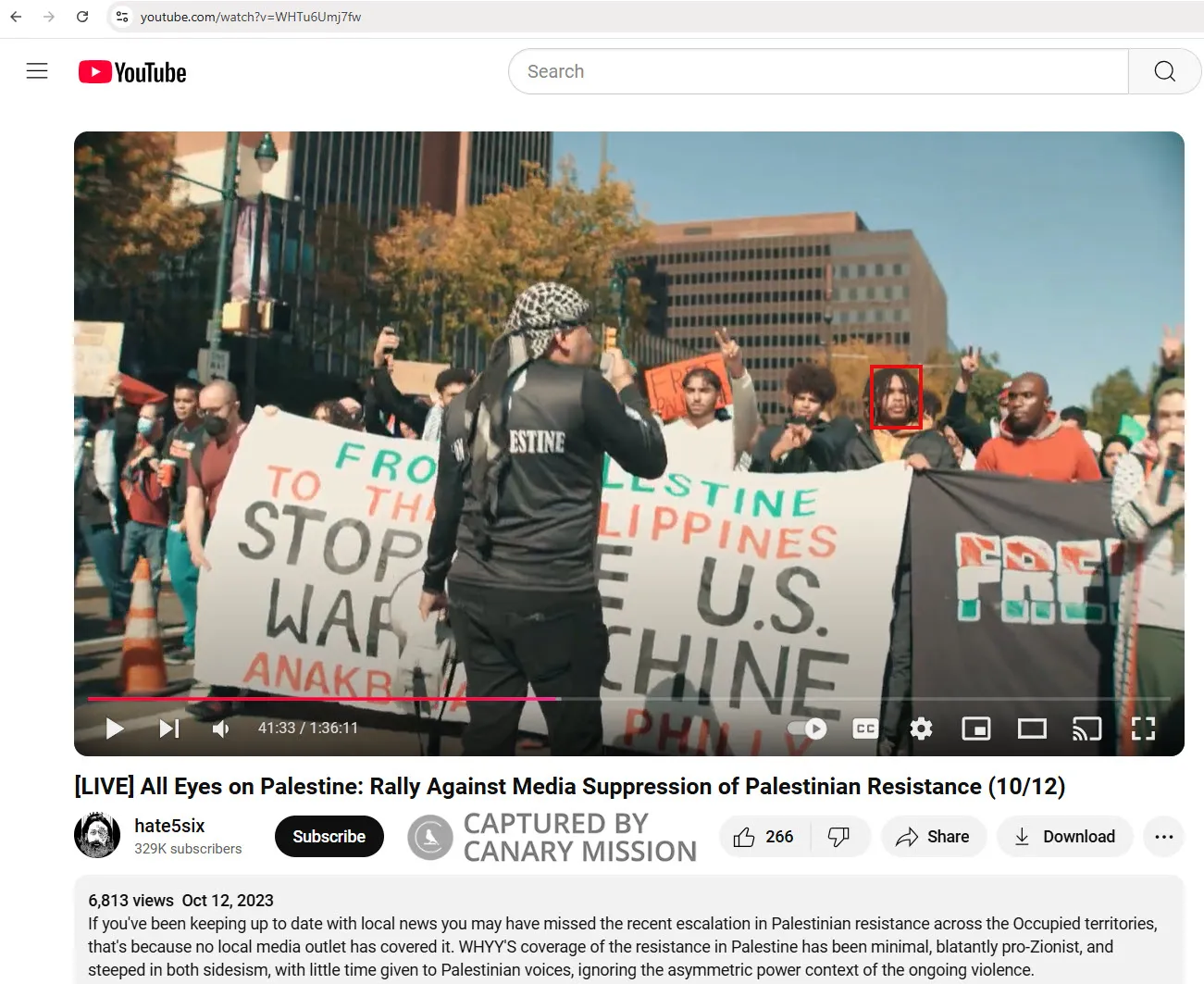Skip to the next video

[168, 729]
